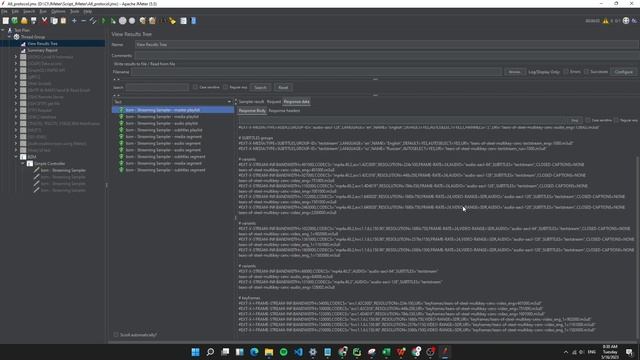The height and width of the screenshot is (360, 640).
Task: Tick Regular exp. beside the Search field
Action: coord(225,87)
